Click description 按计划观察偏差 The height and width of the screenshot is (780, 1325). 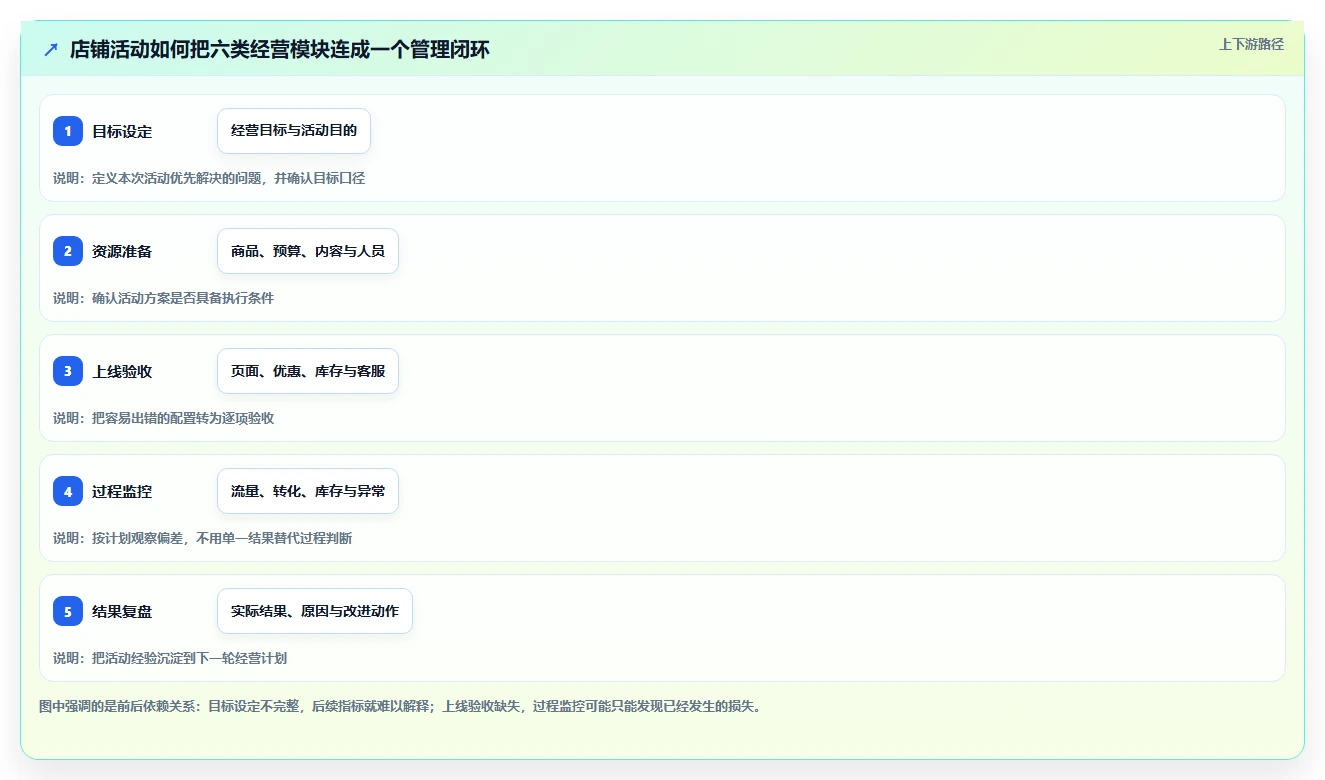(x=137, y=538)
